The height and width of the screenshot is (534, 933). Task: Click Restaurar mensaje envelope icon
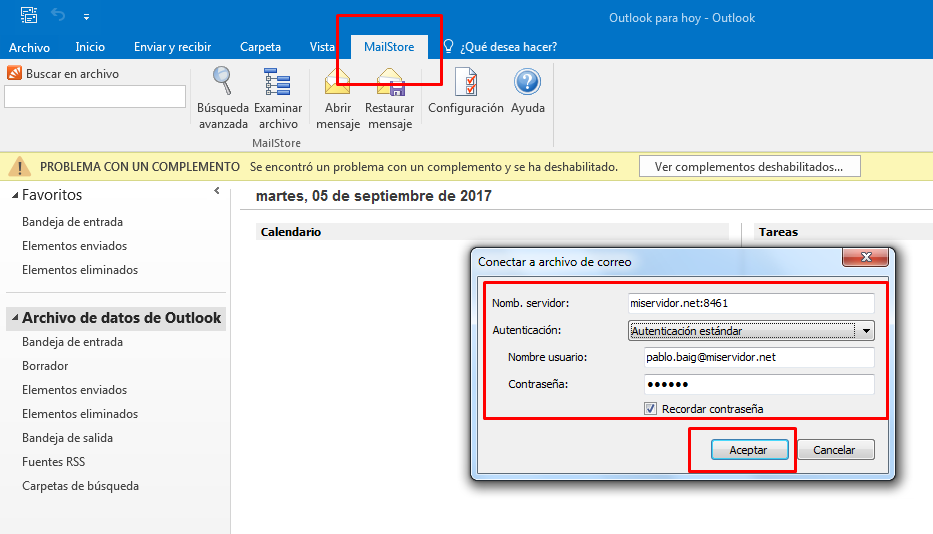click(390, 82)
